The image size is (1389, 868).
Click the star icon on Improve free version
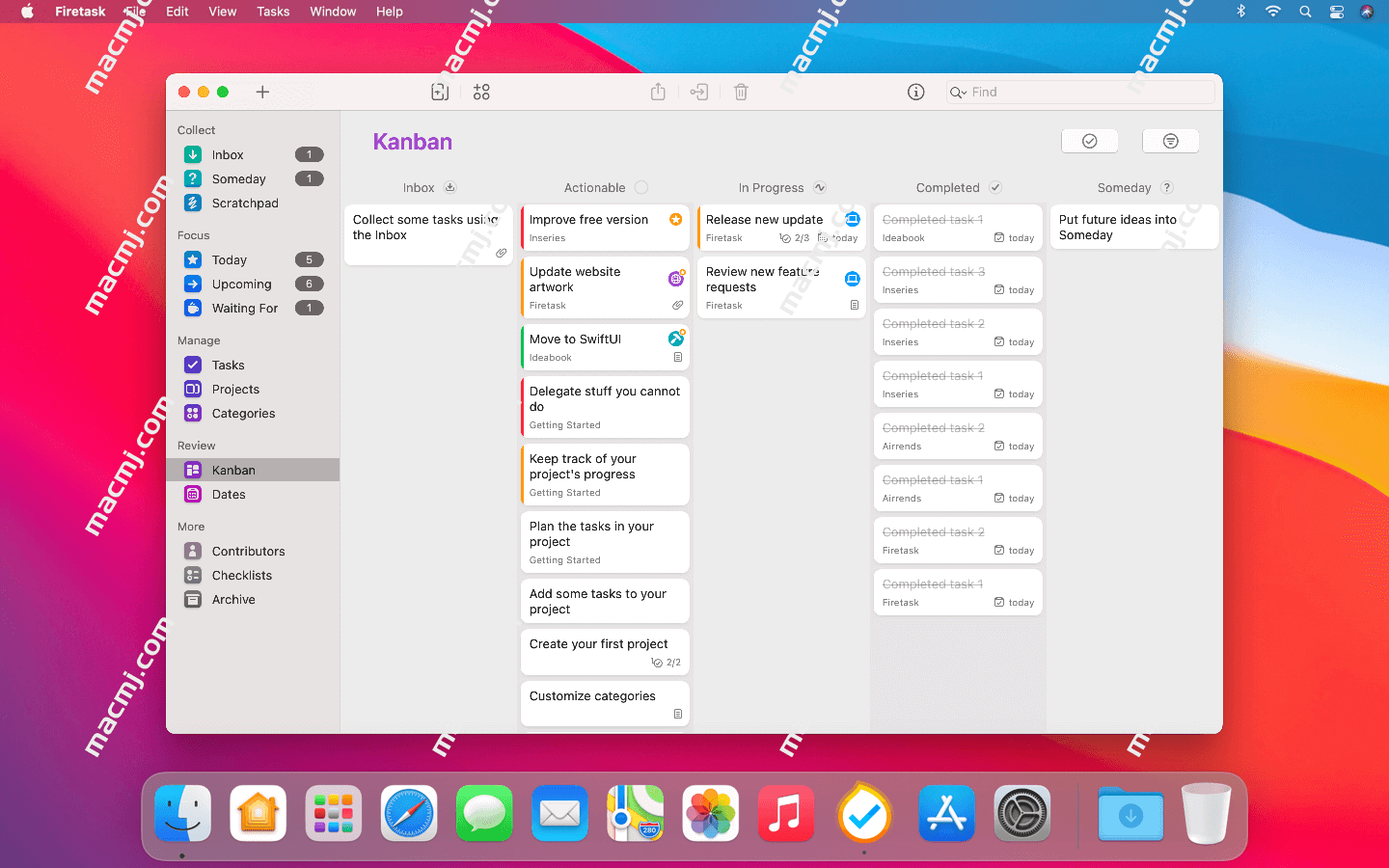[x=676, y=220]
